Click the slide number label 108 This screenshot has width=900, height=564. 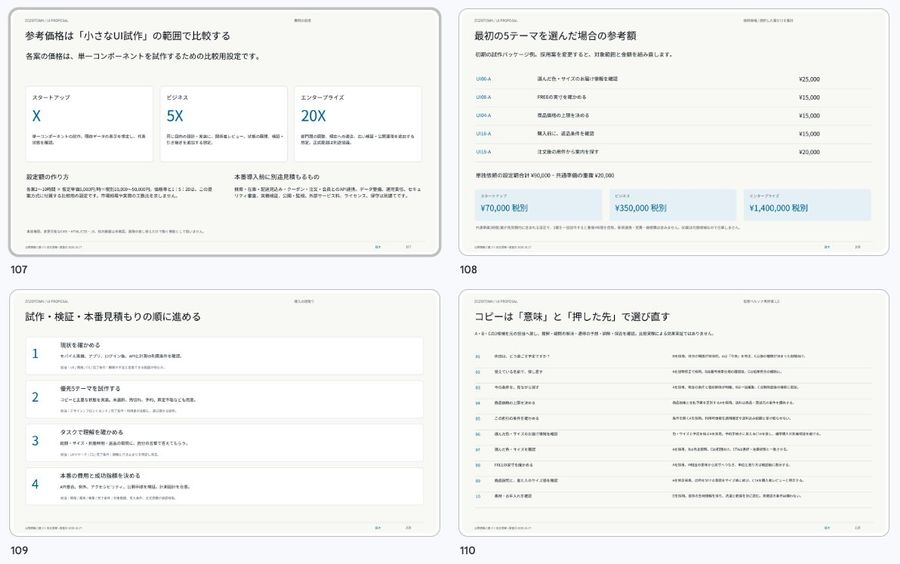pos(468,269)
